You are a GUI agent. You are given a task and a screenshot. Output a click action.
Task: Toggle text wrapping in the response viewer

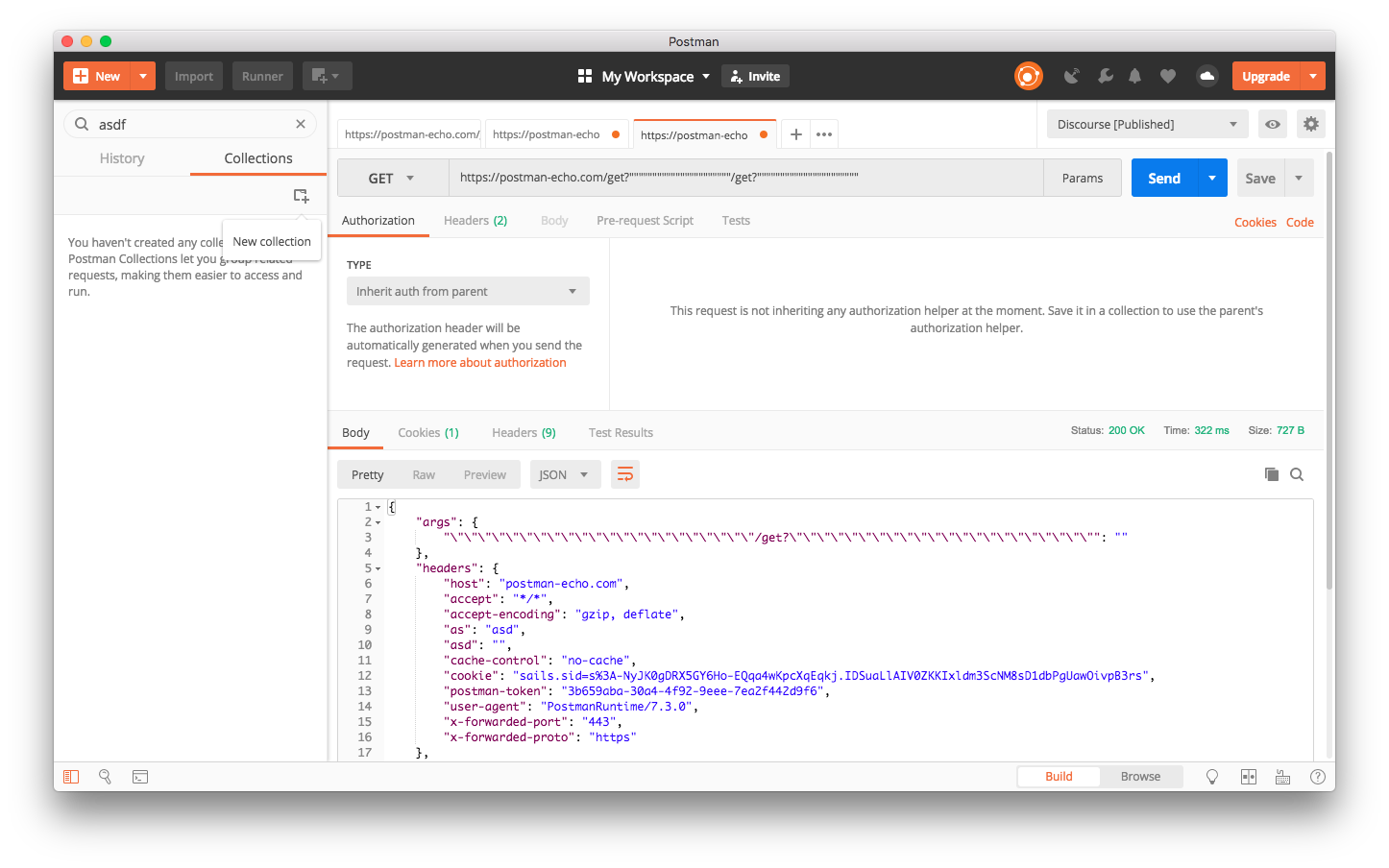point(625,473)
